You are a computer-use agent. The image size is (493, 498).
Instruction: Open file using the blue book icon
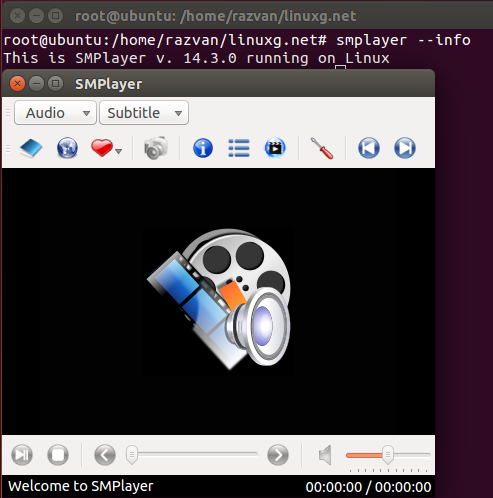click(x=31, y=148)
